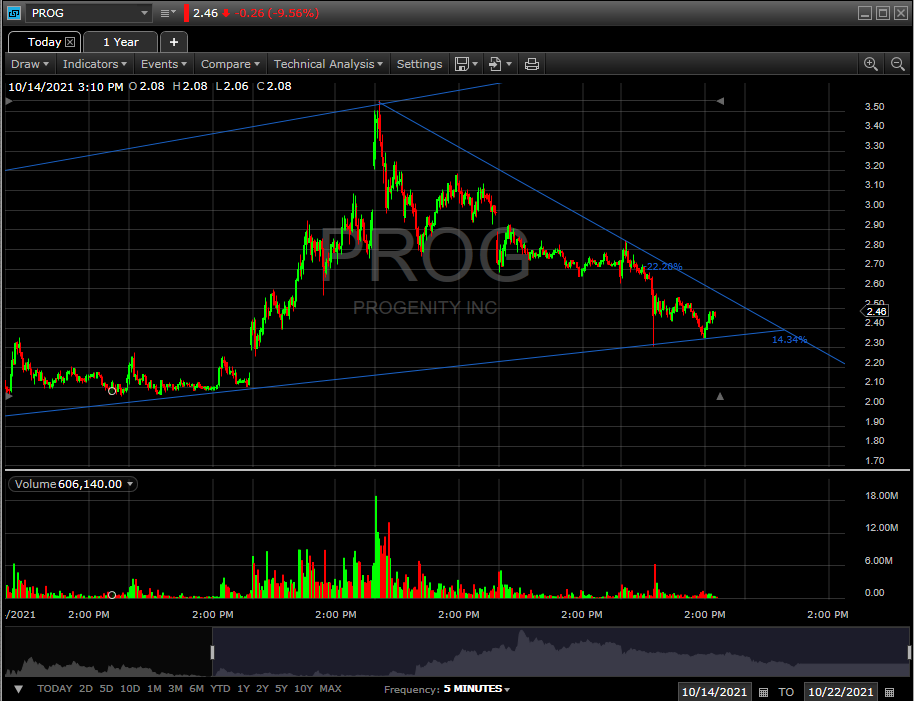Collapse the bottom bar with down triangle
This screenshot has height=701, width=914.
click(18, 689)
